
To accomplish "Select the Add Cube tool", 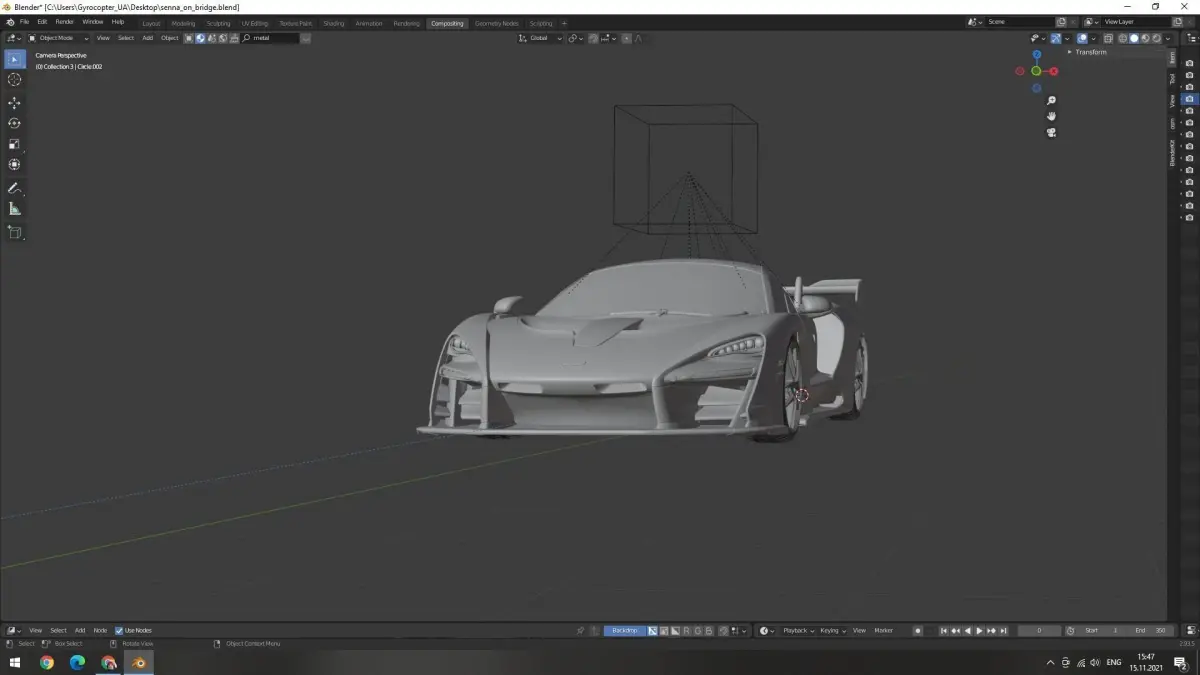I will click(14, 232).
